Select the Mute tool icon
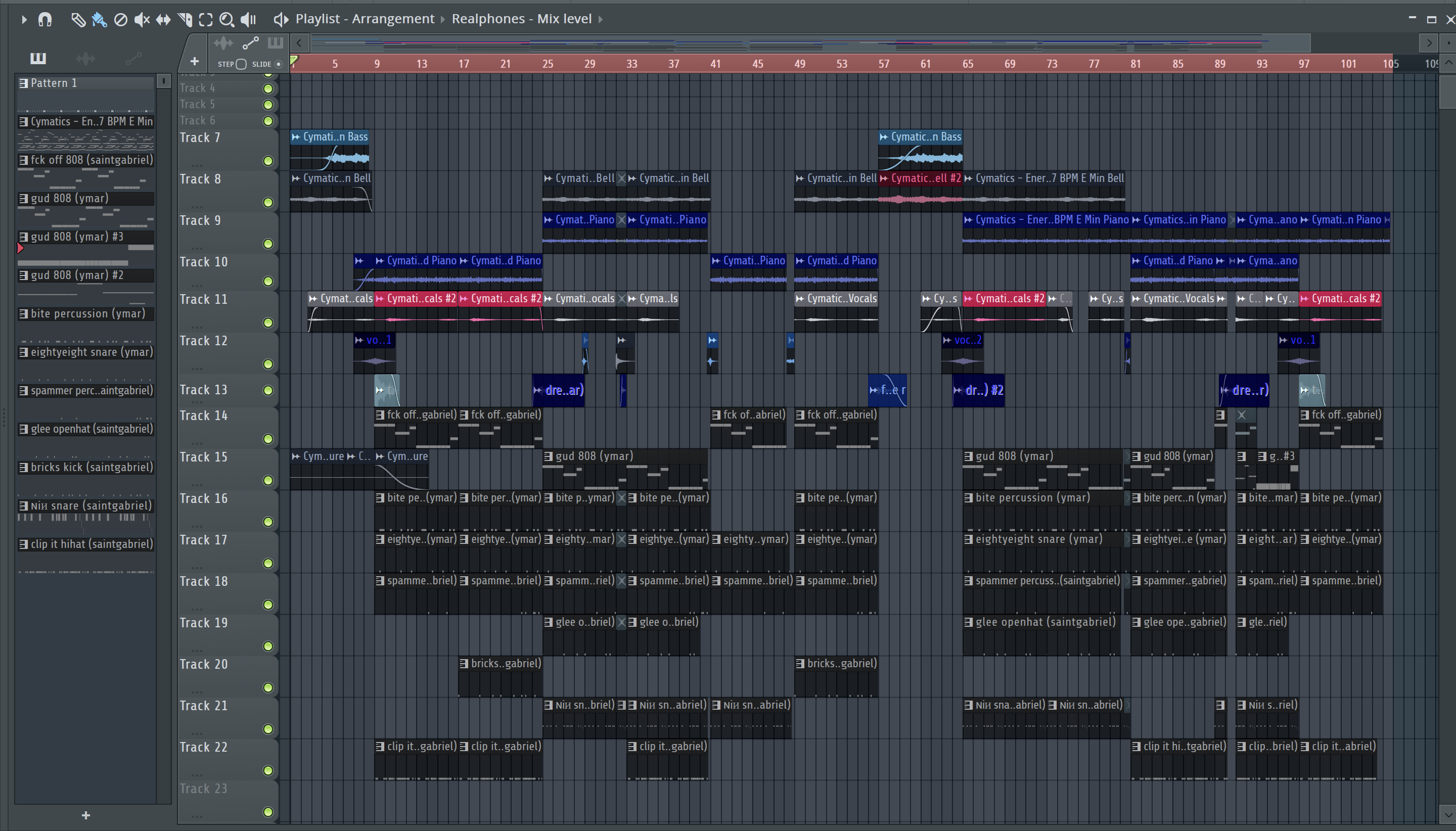 click(142, 20)
